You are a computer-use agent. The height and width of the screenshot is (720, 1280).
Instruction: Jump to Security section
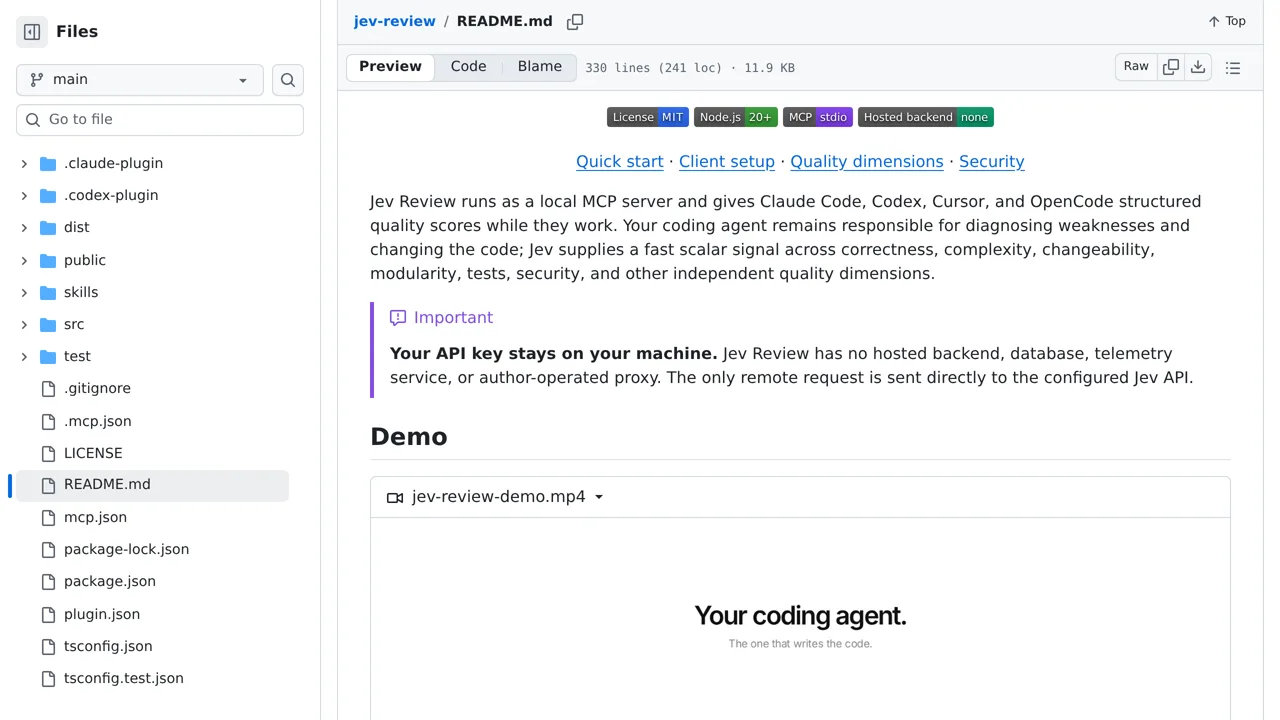992,161
